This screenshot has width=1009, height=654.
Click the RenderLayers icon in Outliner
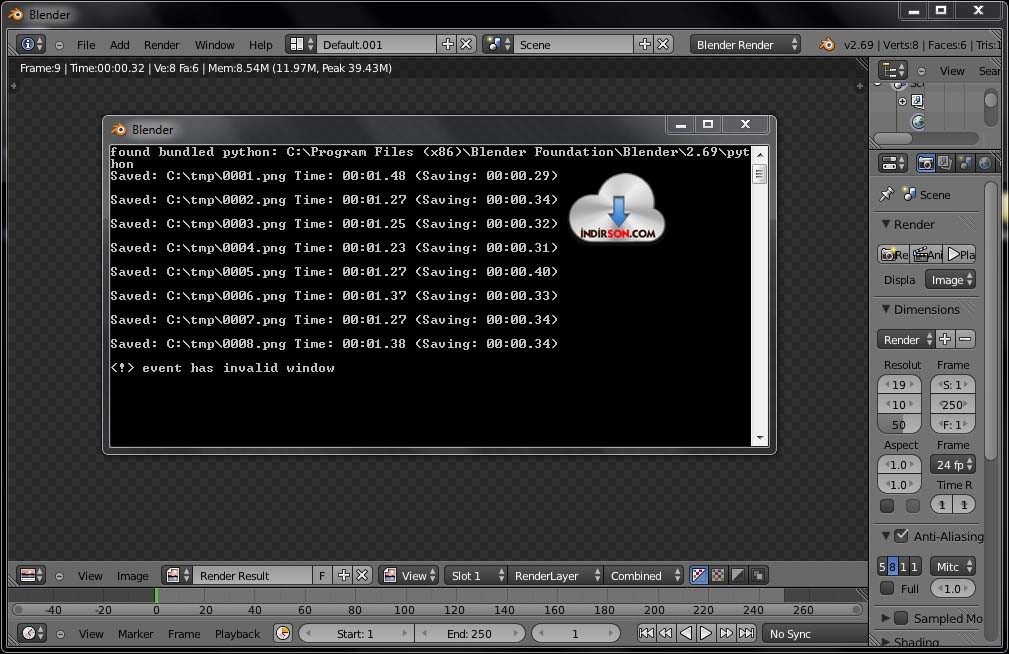tap(918, 101)
